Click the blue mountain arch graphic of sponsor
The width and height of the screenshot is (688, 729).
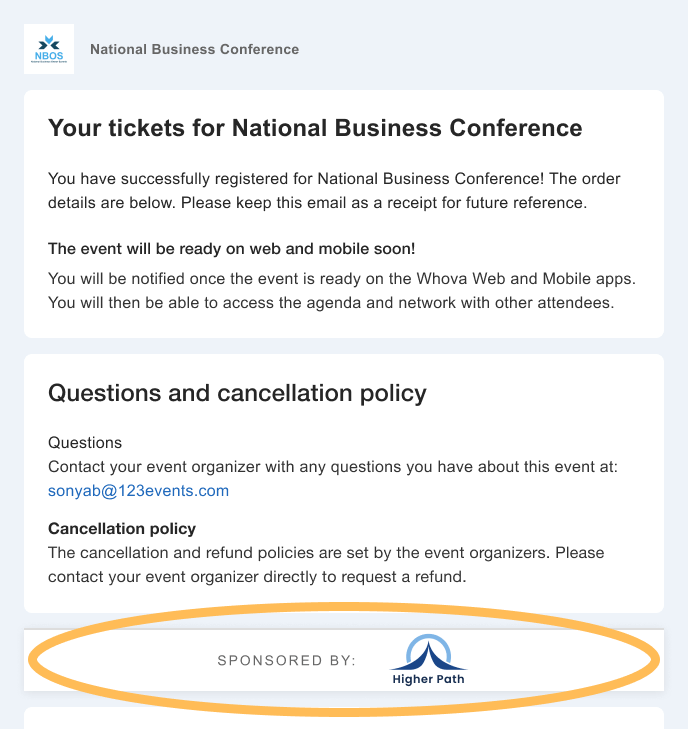(x=428, y=652)
